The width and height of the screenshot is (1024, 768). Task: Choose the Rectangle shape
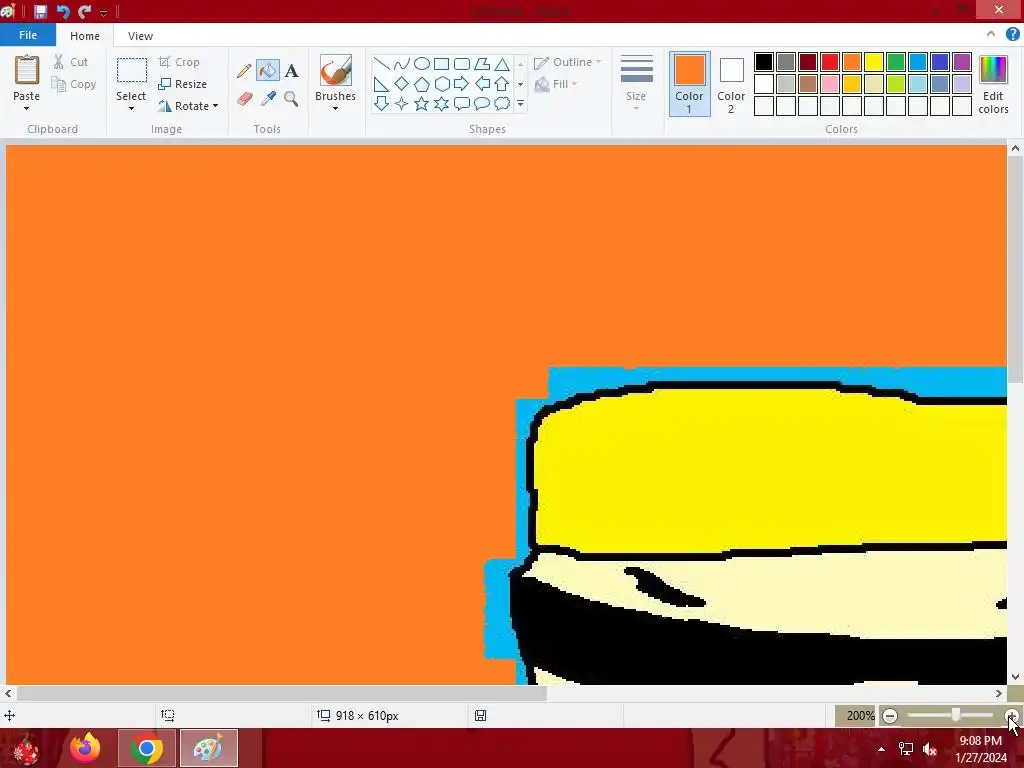click(x=441, y=63)
